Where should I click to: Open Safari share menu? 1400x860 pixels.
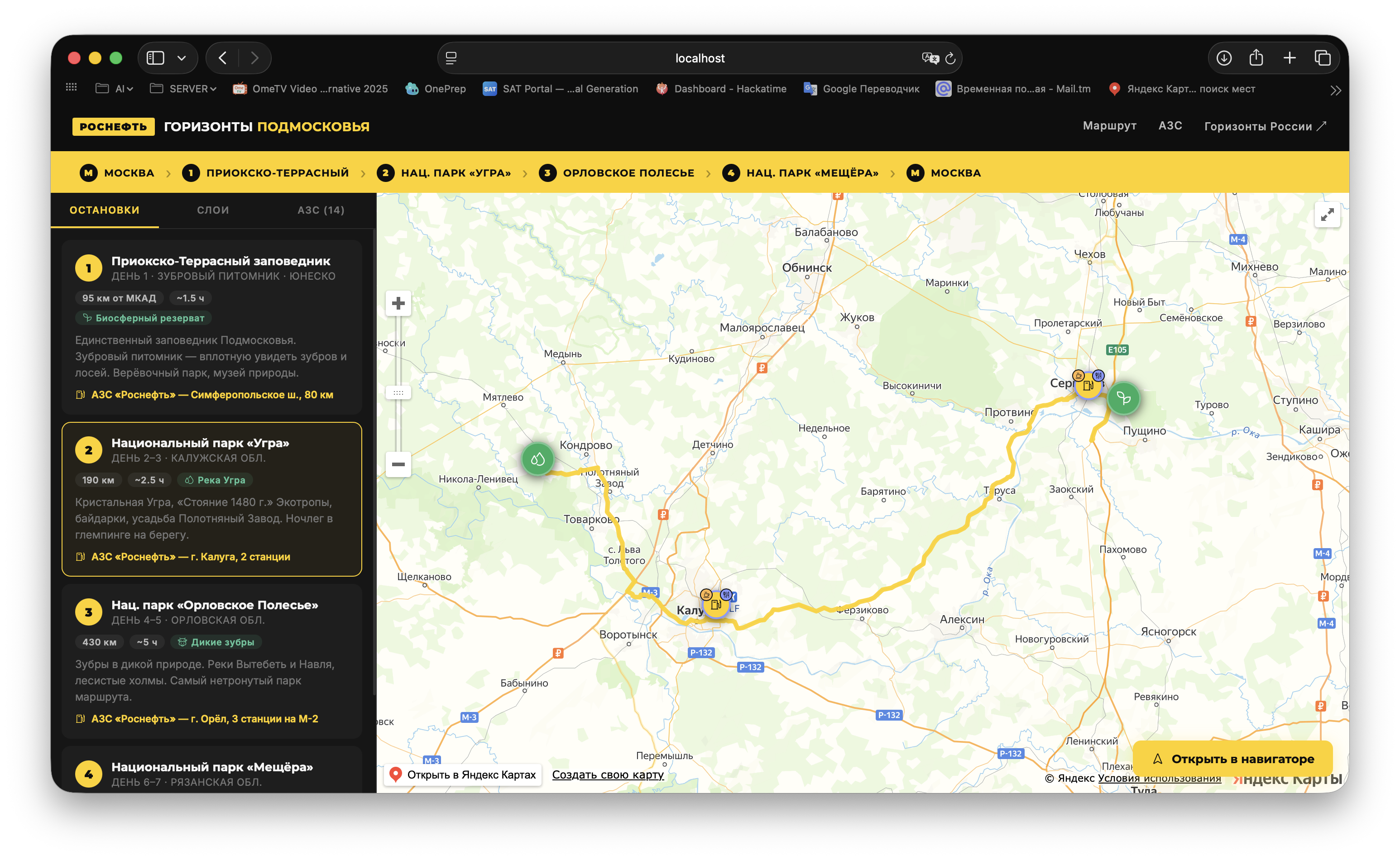point(1256,58)
